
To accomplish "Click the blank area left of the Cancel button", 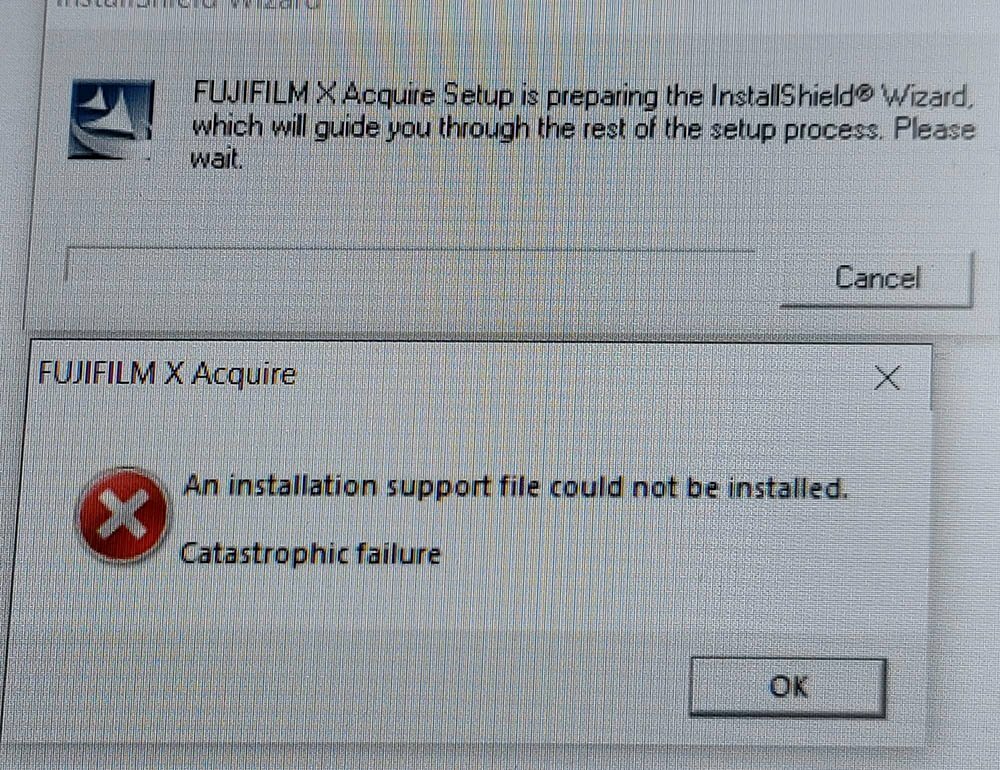I will [421, 306].
